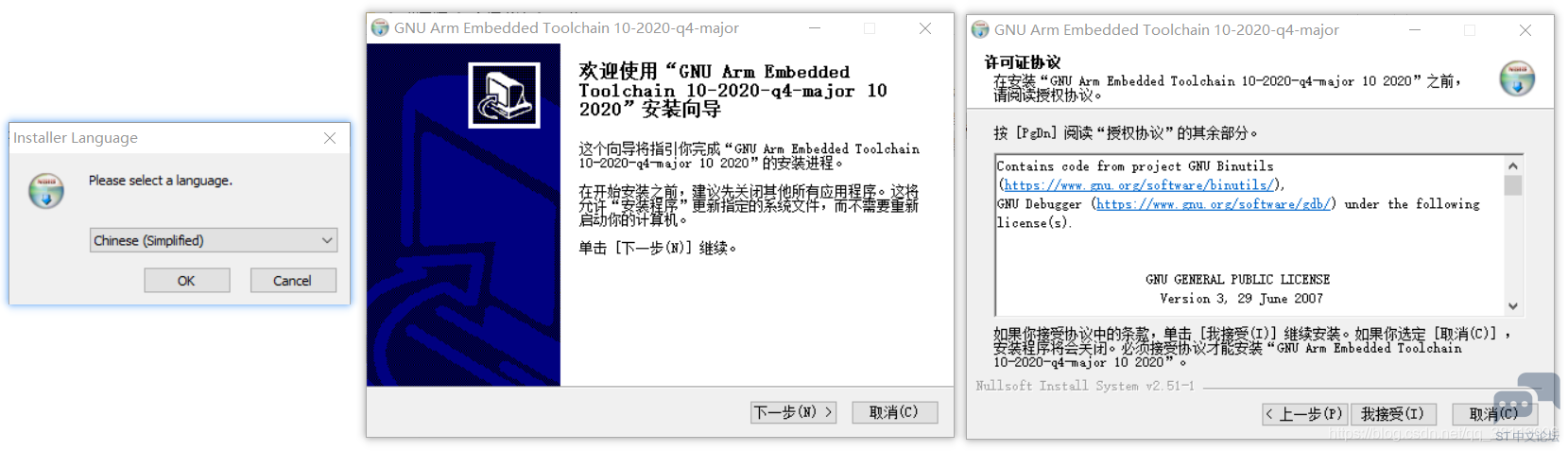
Task: Click 'Nullsoft Install System v2.51-1' text
Action: click(x=1085, y=386)
